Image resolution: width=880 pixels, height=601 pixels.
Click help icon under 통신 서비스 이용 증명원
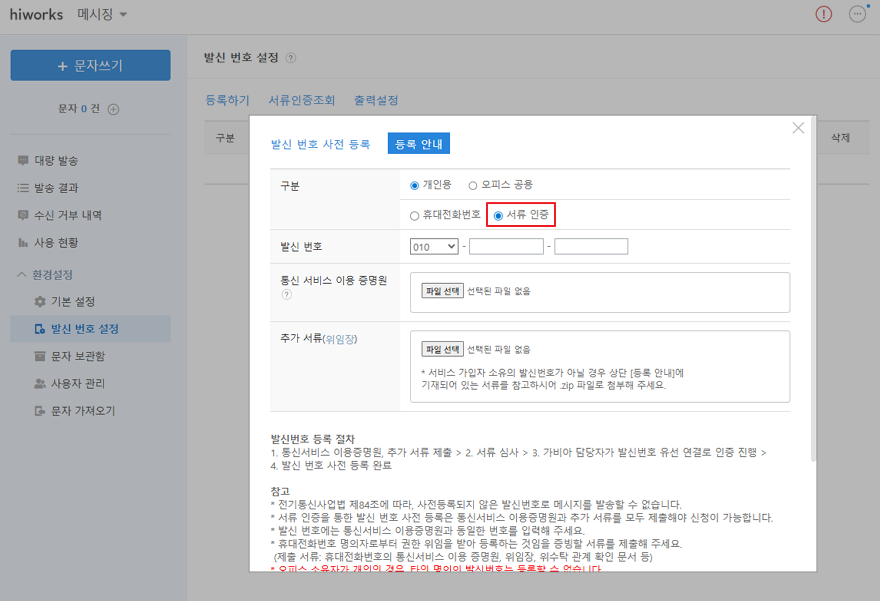tap(286, 295)
